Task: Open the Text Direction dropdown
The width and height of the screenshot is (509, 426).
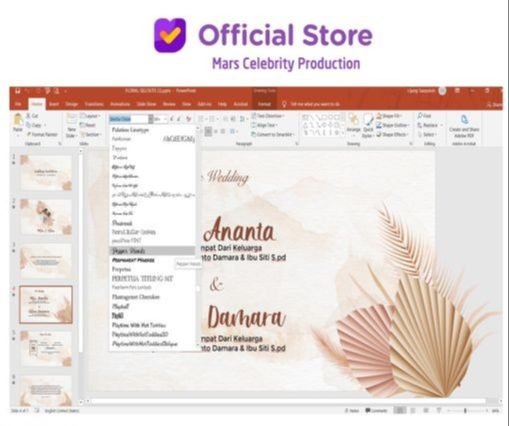Action: tap(268, 116)
